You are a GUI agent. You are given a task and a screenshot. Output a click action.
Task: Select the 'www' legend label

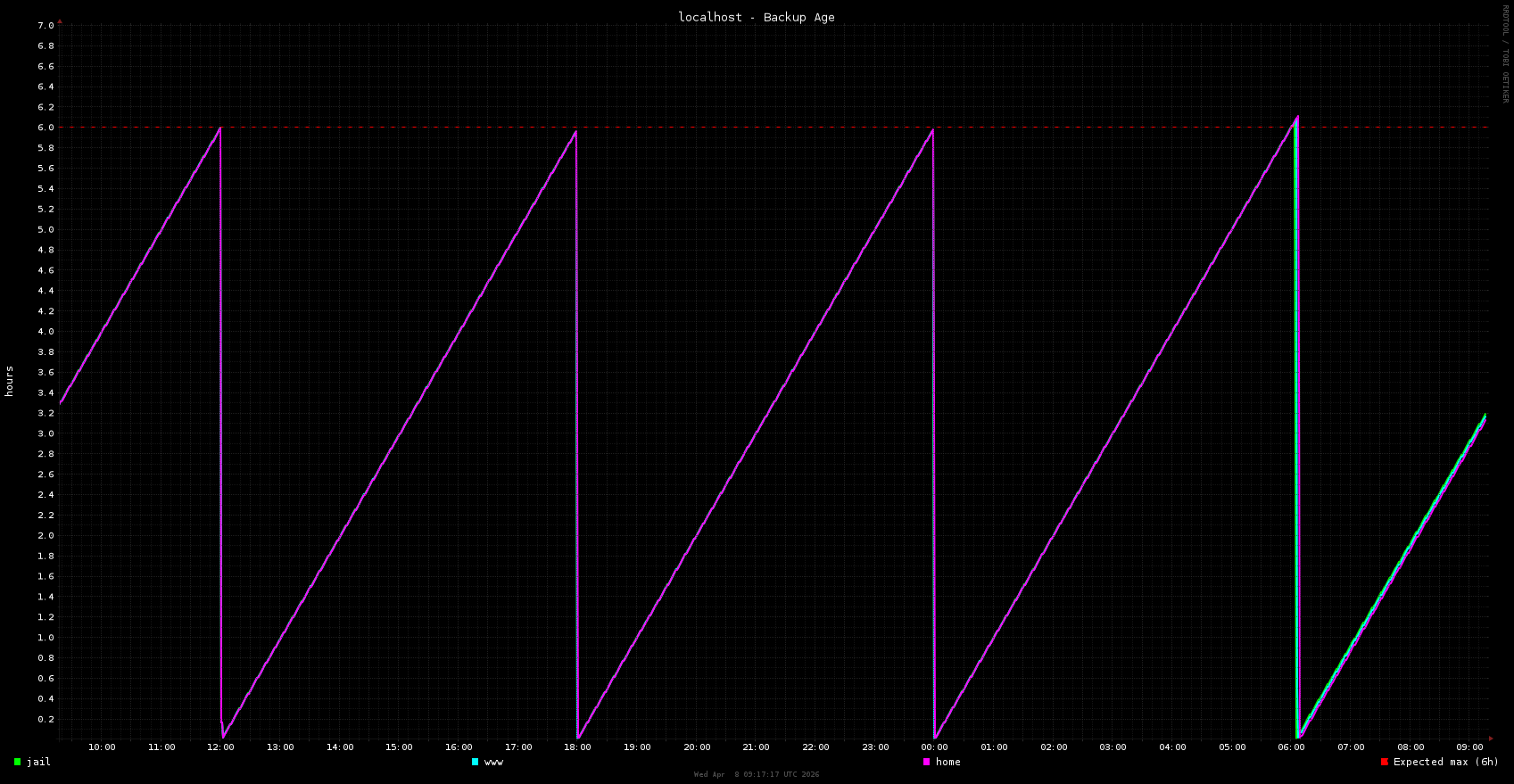(x=493, y=762)
